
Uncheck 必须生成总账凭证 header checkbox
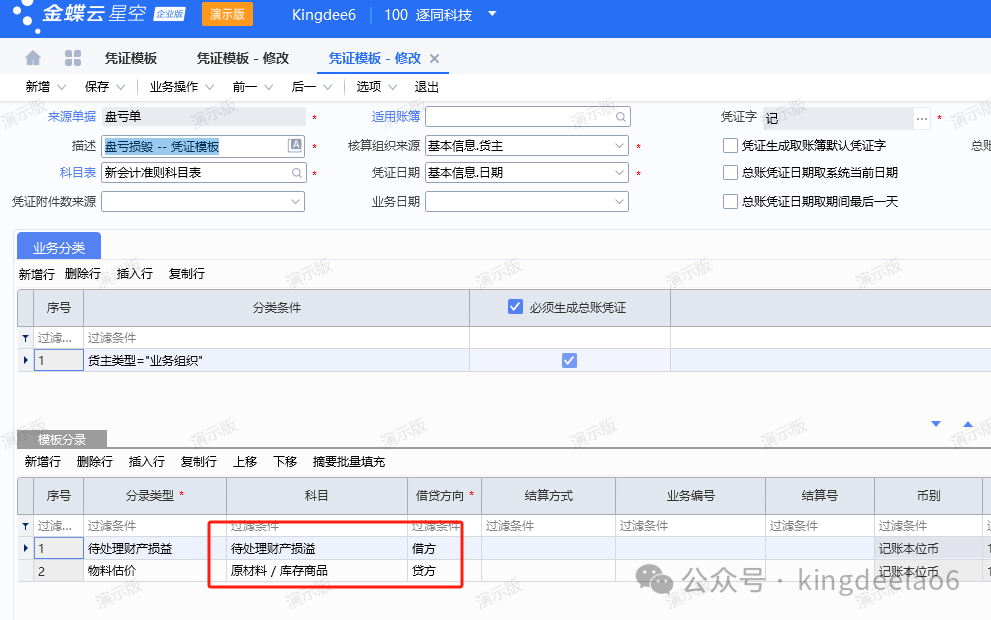click(515, 307)
